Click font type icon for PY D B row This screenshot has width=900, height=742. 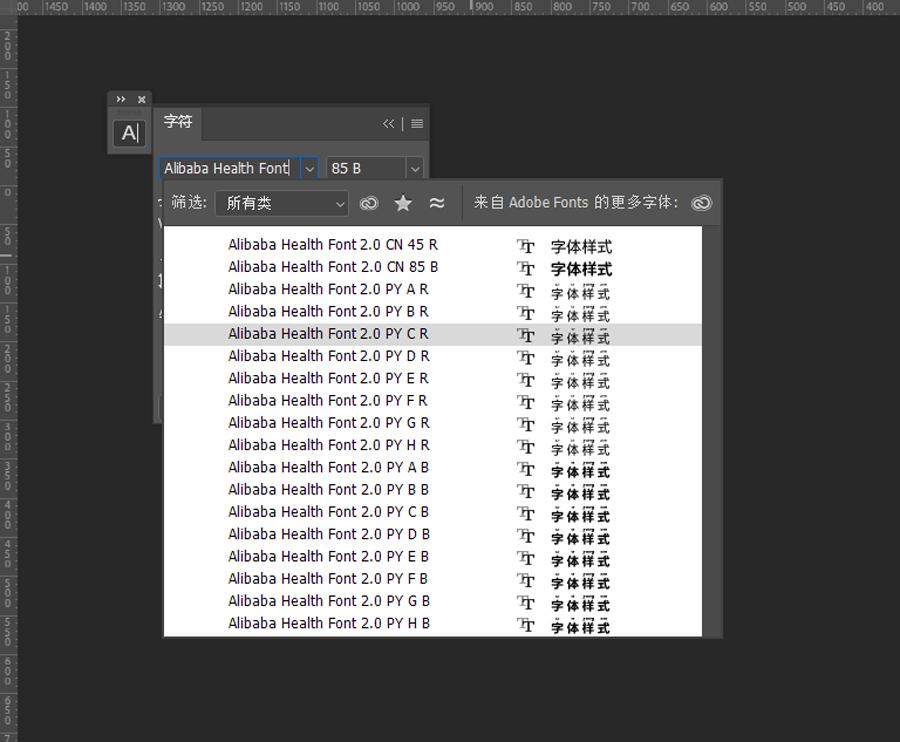526,536
